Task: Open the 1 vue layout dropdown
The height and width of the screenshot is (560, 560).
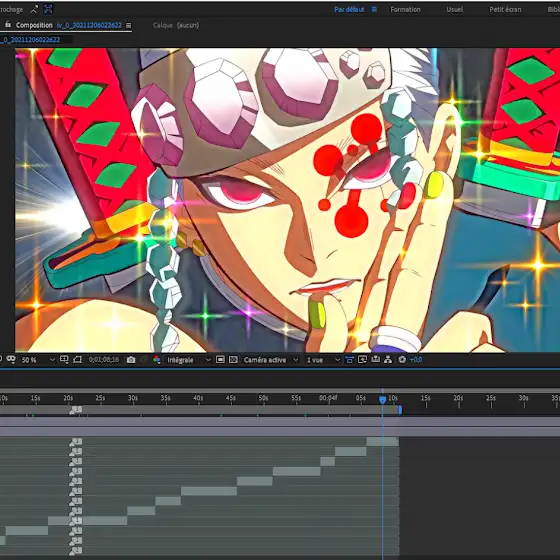Action: click(323, 360)
